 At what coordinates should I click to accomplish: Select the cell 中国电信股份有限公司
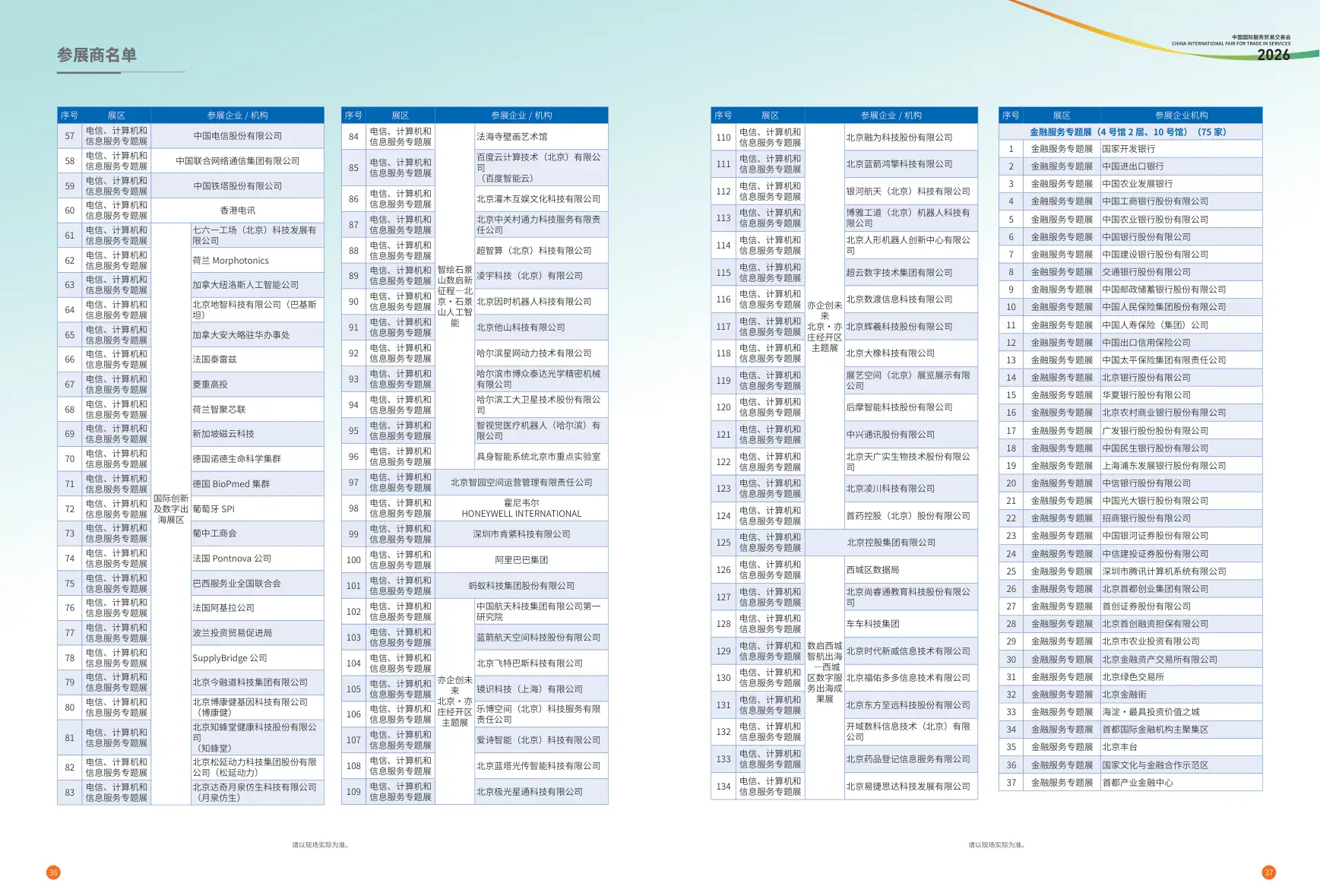click(238, 136)
